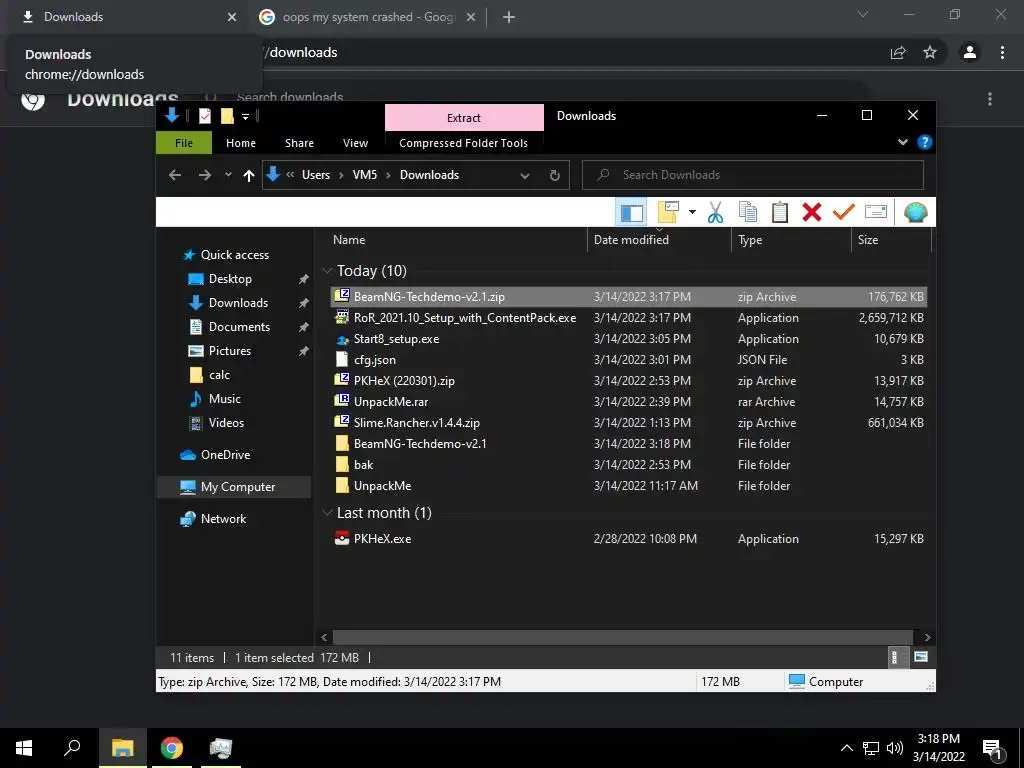Click Users in the address breadcrumb
The height and width of the screenshot is (768, 1024).
pos(315,175)
